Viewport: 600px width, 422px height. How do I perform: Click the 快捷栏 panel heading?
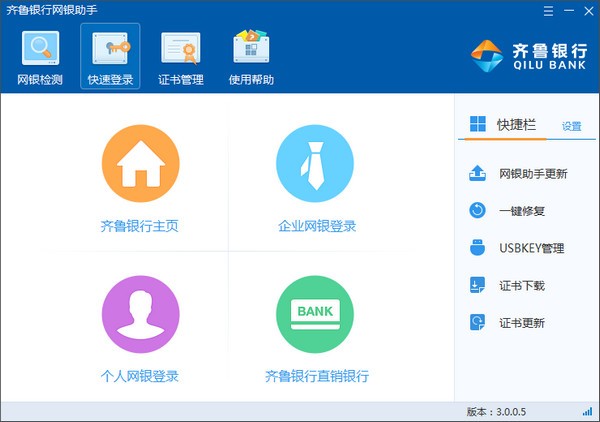point(516,124)
